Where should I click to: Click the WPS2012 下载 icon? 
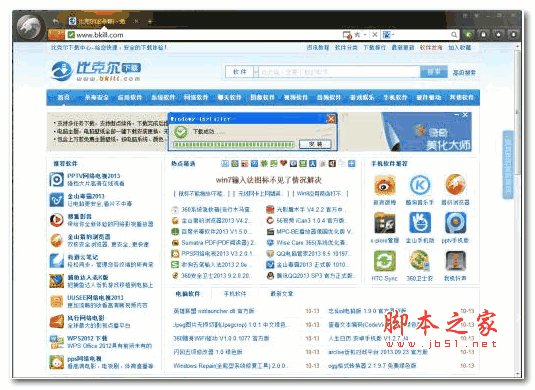click(x=56, y=342)
